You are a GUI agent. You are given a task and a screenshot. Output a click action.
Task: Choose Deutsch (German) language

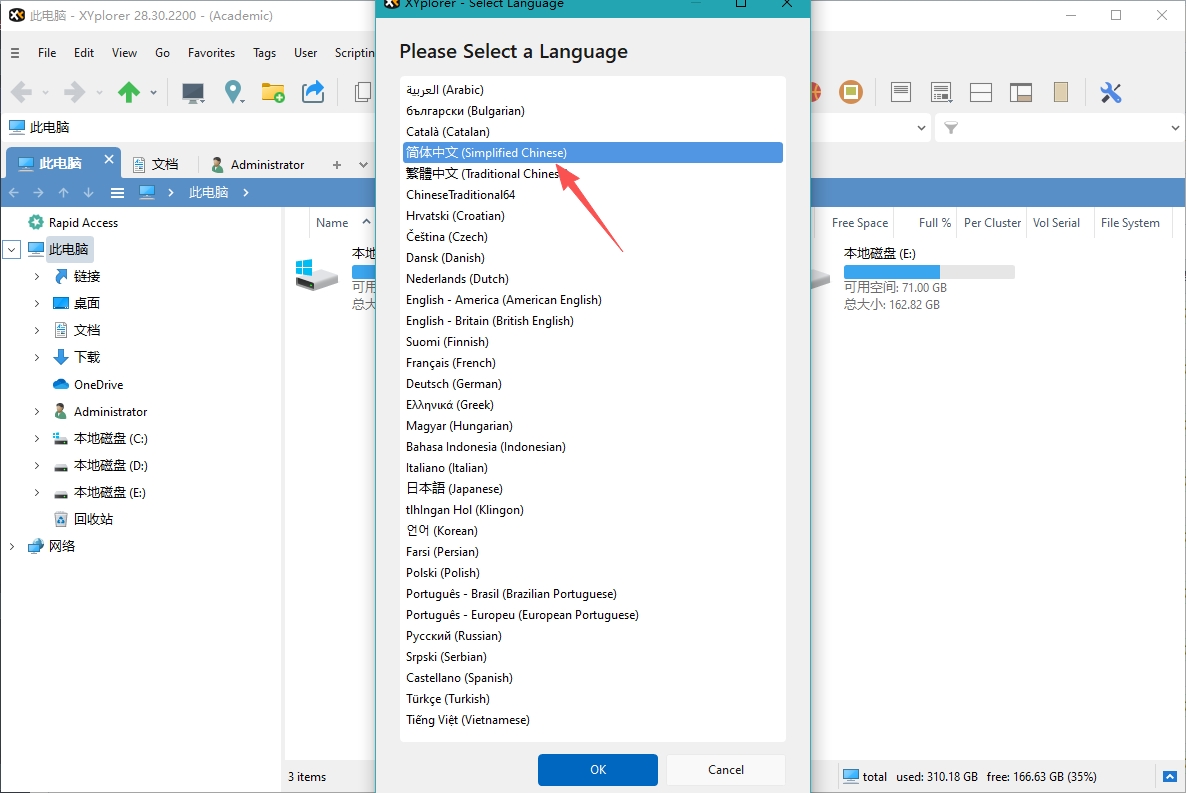pyautogui.click(x=593, y=384)
